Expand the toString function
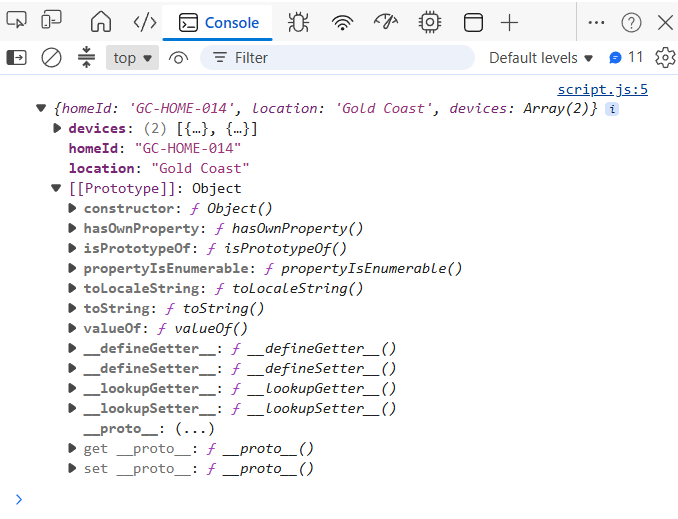Image resolution: width=678 pixels, height=519 pixels. pyautogui.click(x=72, y=308)
